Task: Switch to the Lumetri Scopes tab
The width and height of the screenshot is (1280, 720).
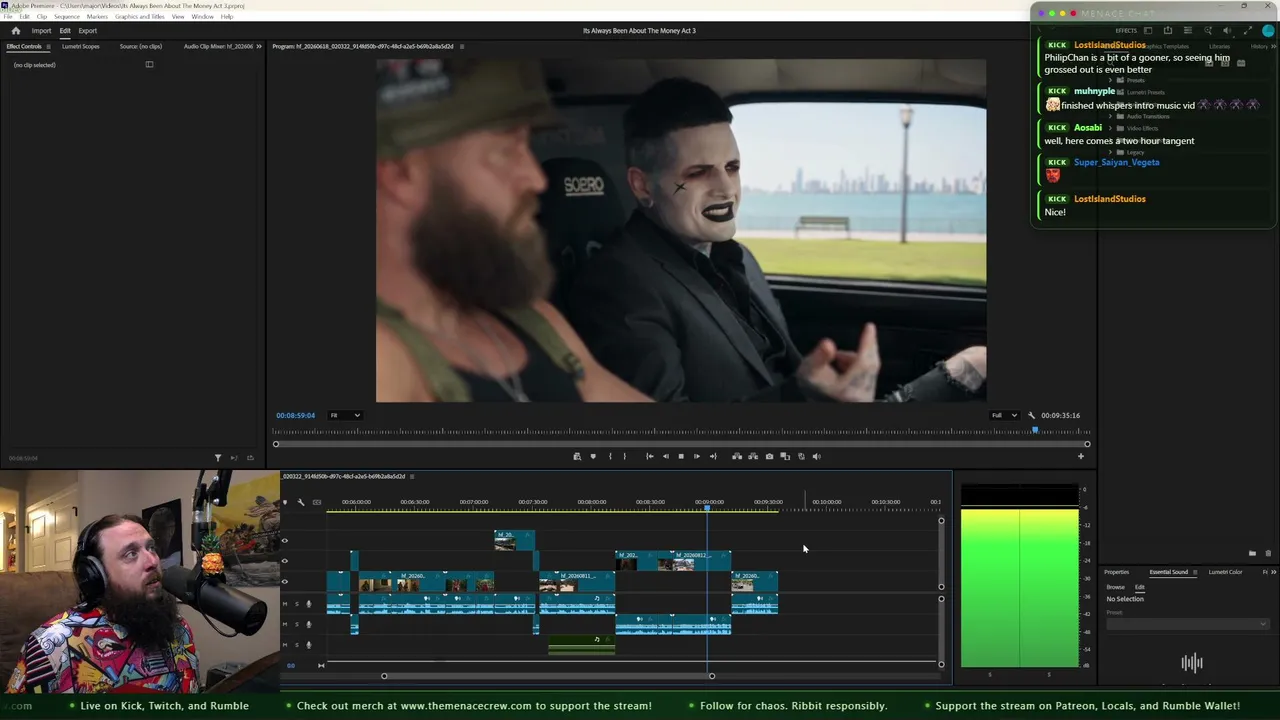Action: pos(81,47)
